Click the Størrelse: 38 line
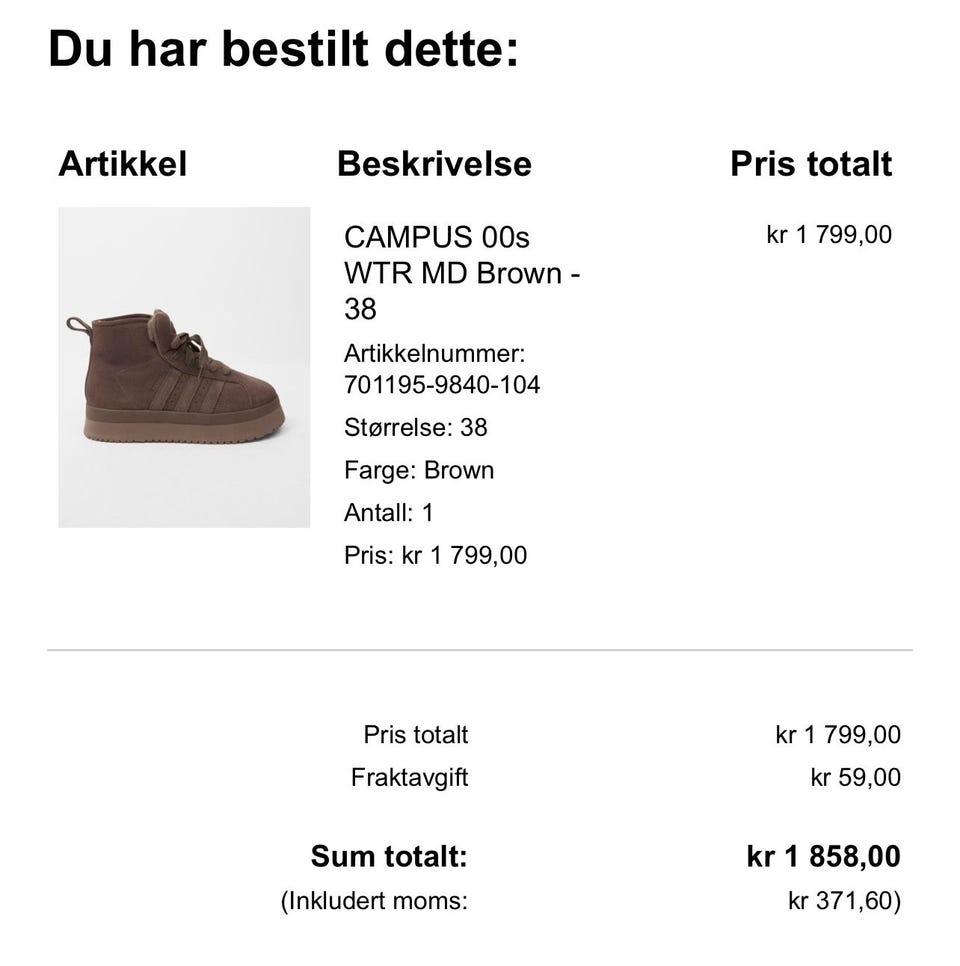The height and width of the screenshot is (966, 960). [x=416, y=428]
